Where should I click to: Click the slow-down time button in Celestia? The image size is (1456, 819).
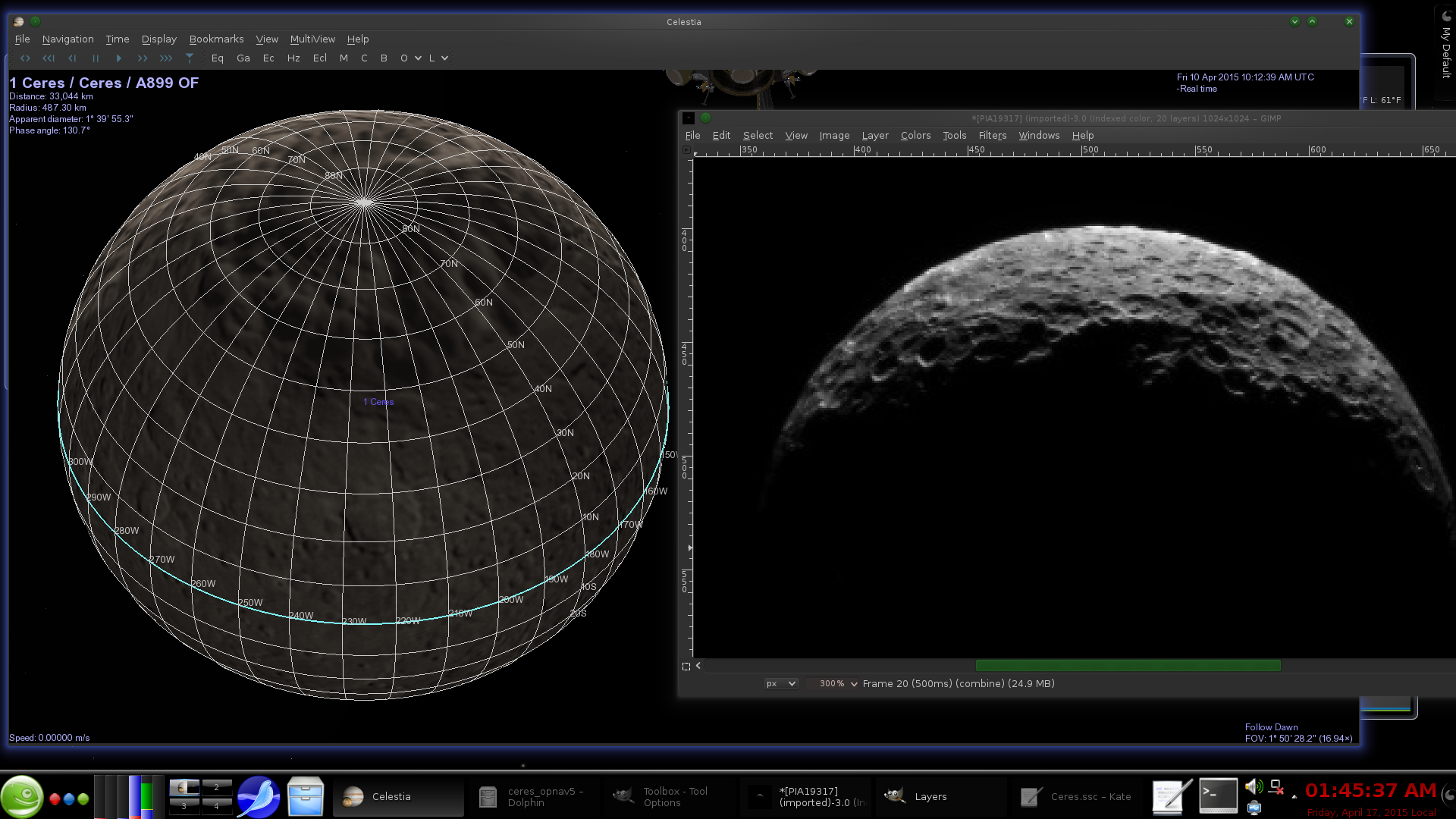coord(72,58)
